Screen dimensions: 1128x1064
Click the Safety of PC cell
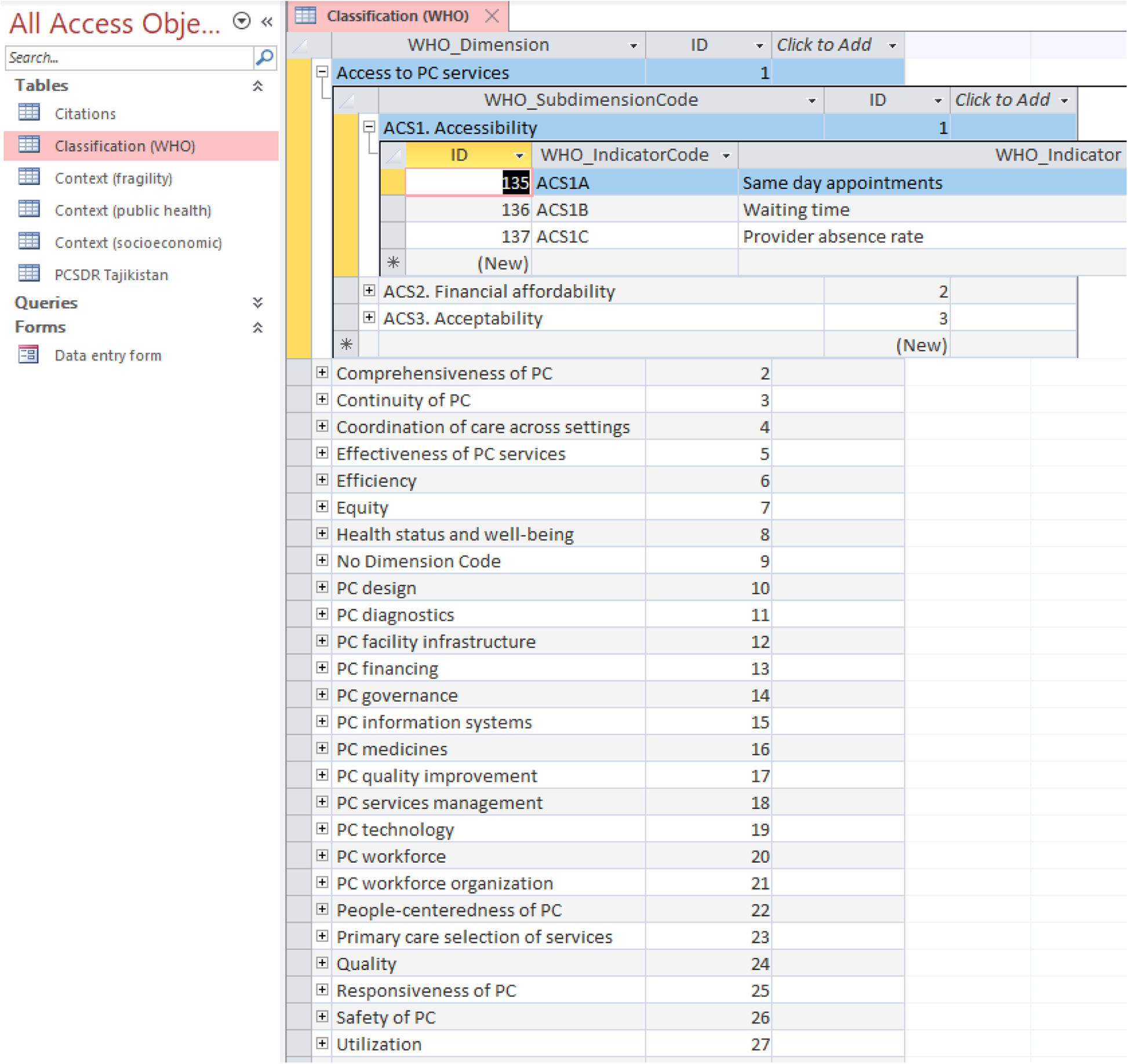(489, 1016)
